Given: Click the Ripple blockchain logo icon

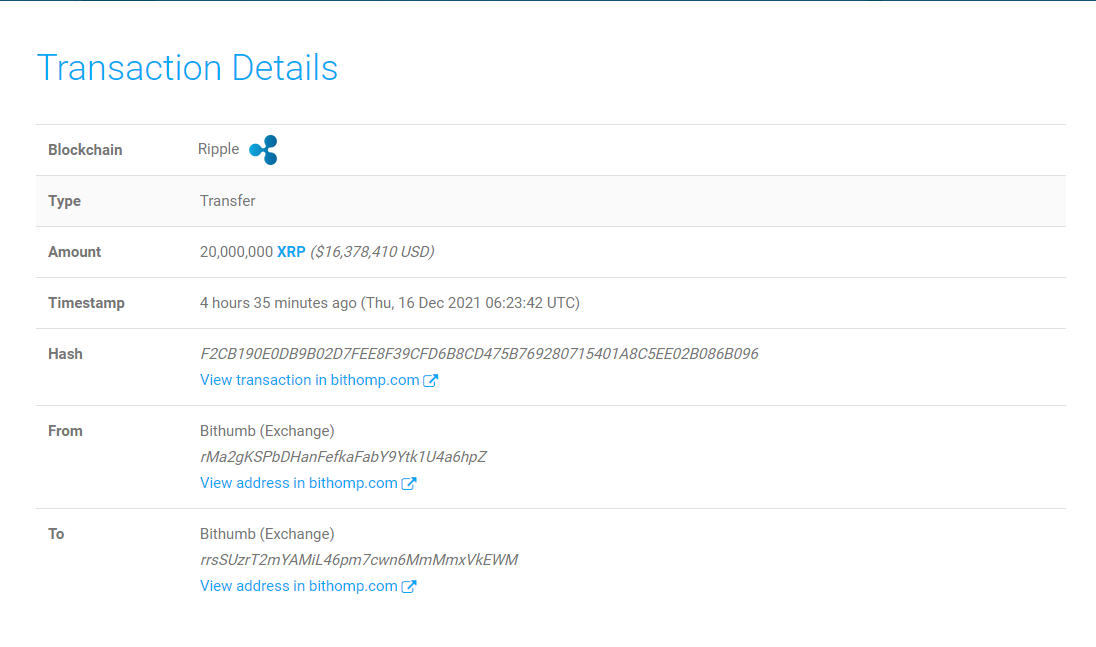Looking at the screenshot, I should click(264, 150).
